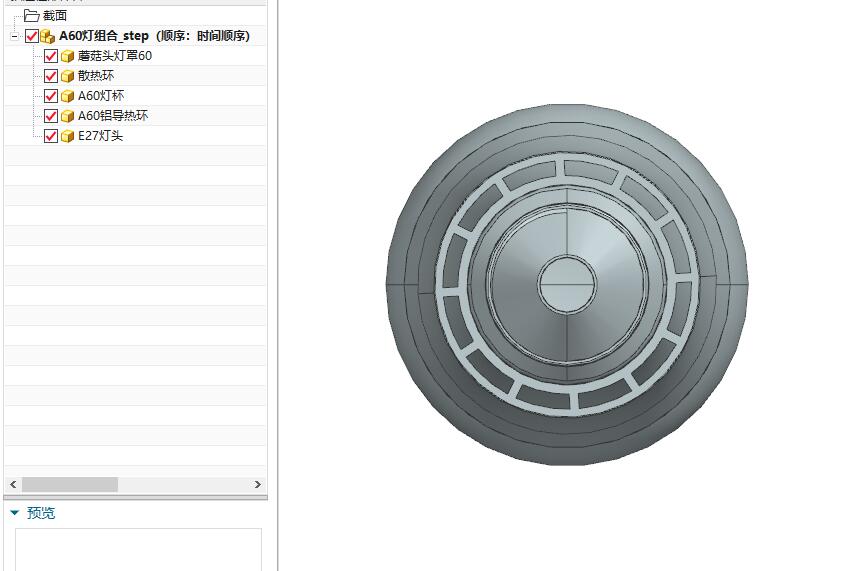Collapse the A60灯组合_step assembly node

[14, 37]
